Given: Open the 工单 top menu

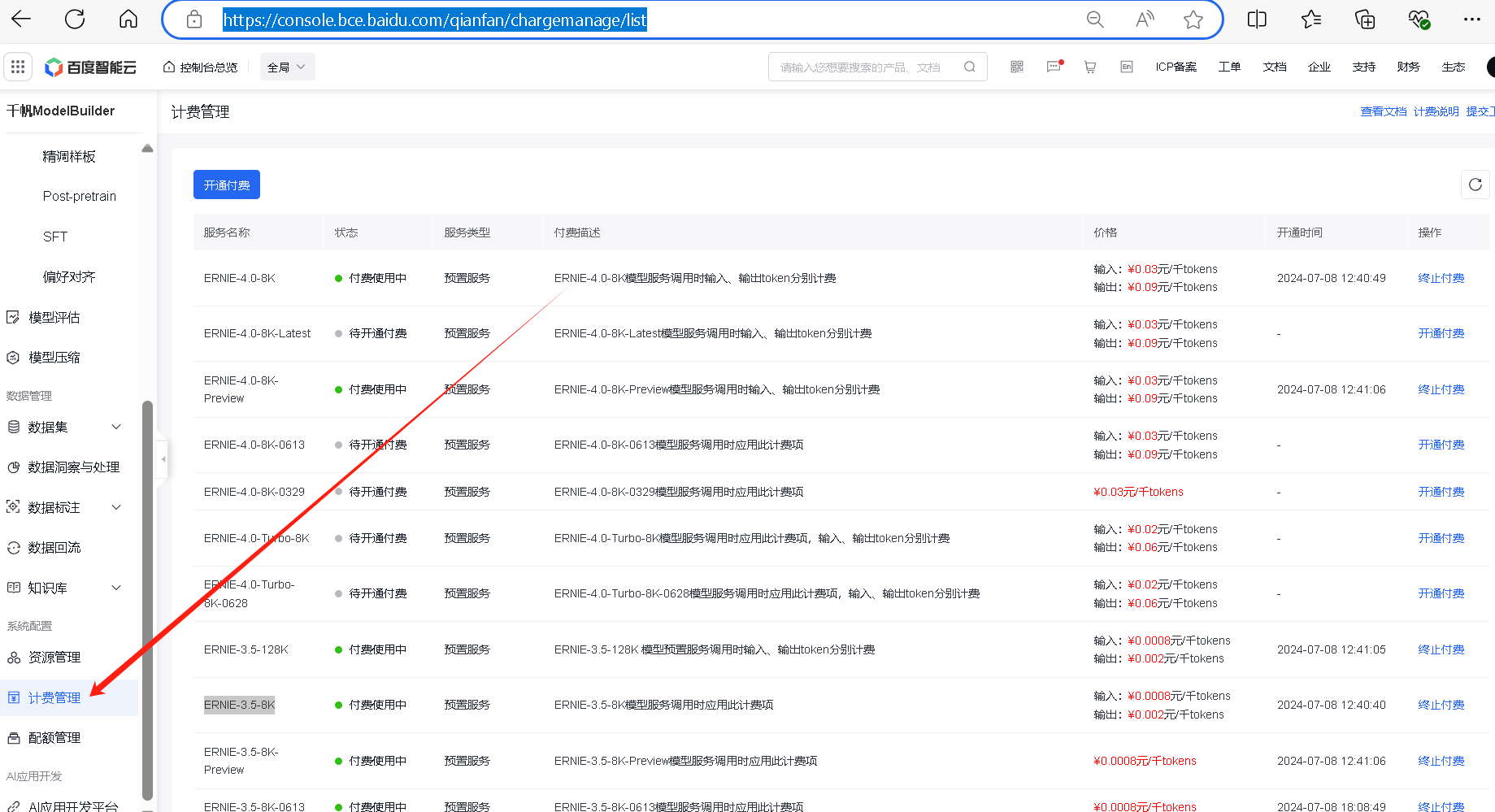Looking at the screenshot, I should tap(1229, 67).
